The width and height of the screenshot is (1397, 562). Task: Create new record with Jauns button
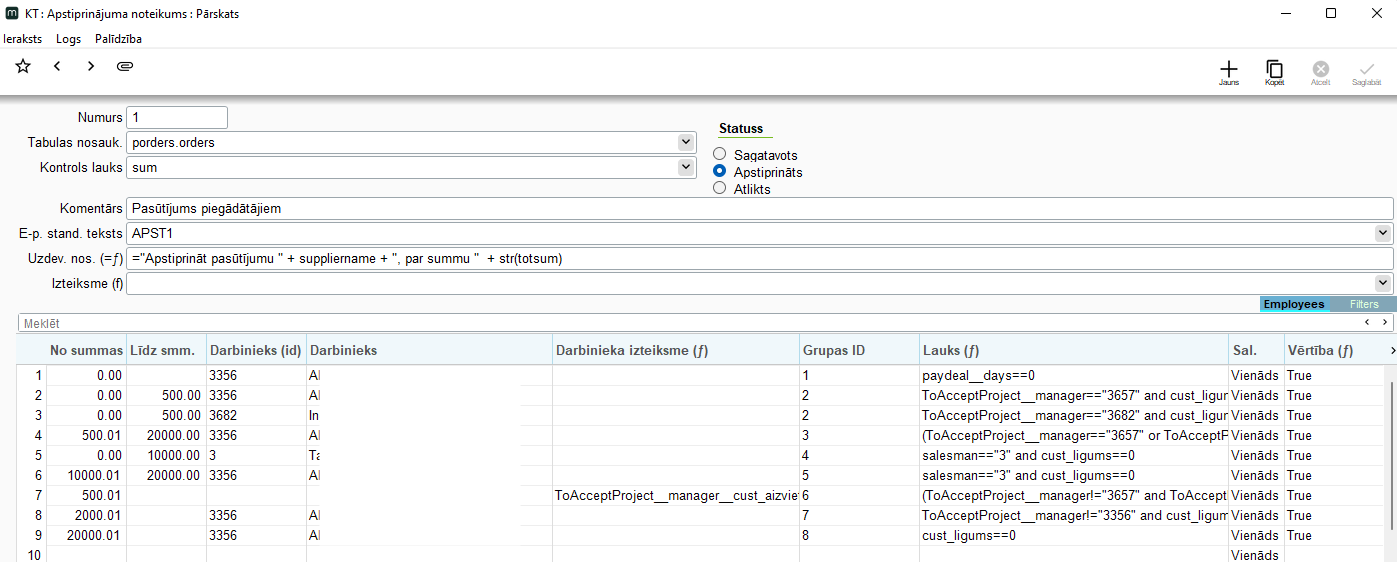click(1229, 72)
